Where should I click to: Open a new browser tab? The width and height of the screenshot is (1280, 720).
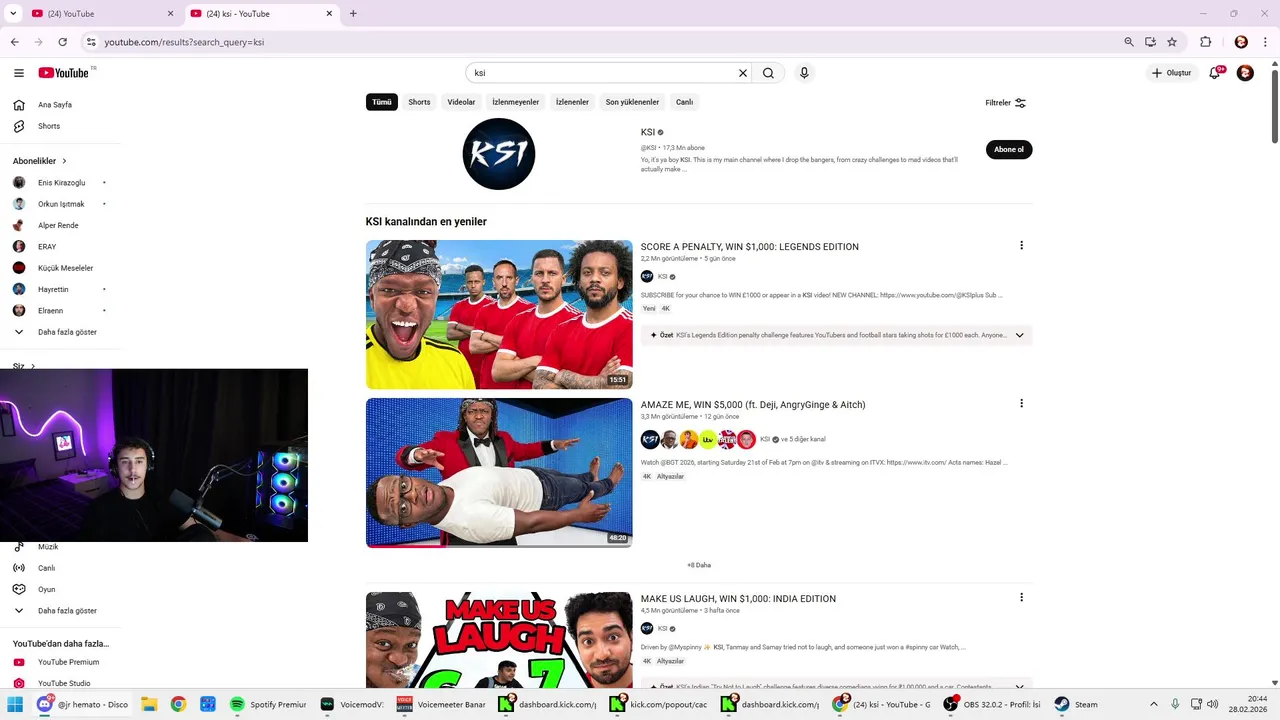click(x=353, y=14)
